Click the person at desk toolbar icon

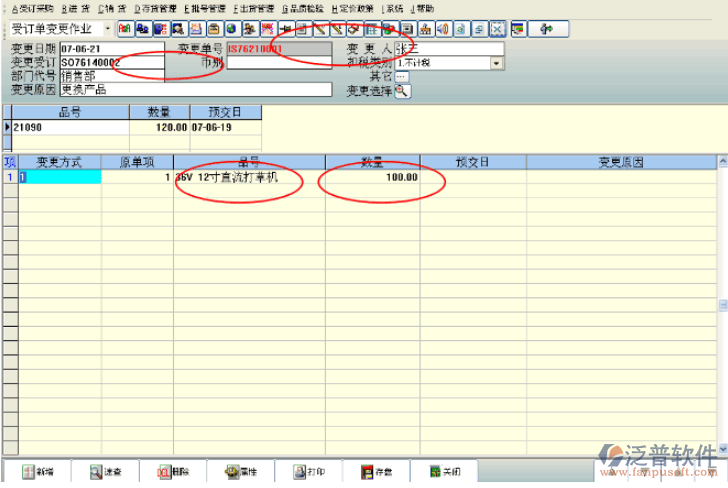tap(249, 29)
